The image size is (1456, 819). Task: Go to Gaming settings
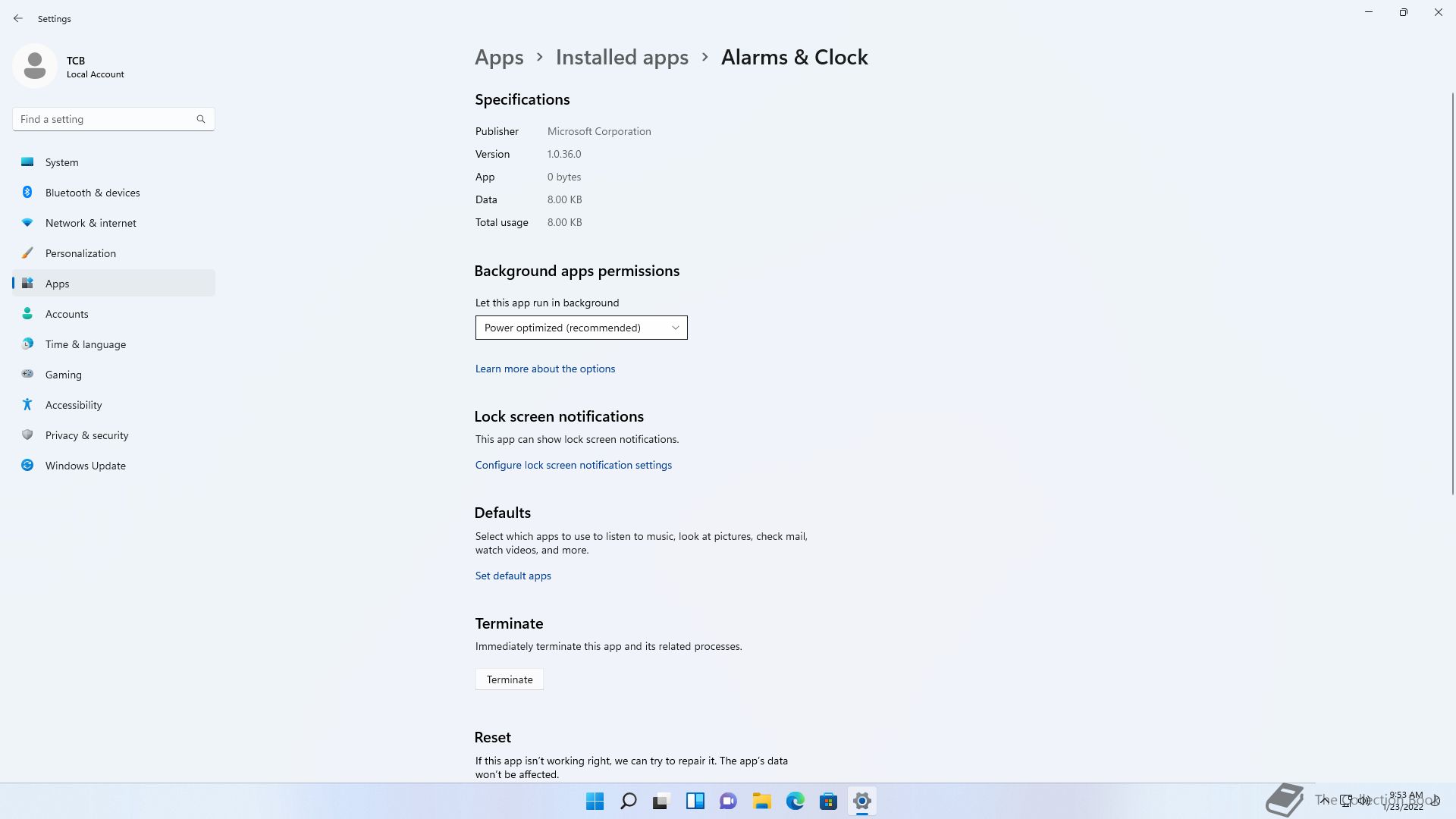114,375
